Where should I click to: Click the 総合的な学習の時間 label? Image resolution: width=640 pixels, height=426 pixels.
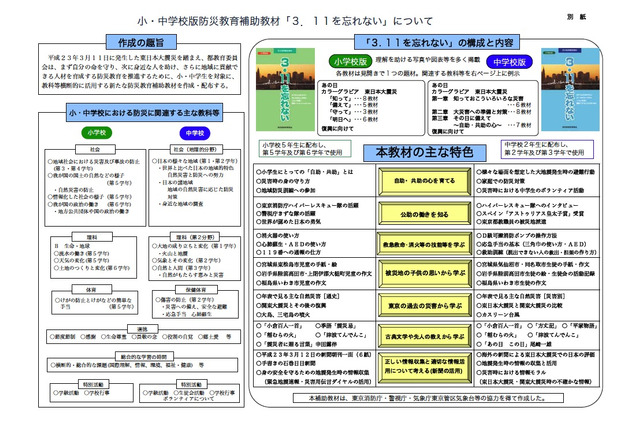pos(144,357)
